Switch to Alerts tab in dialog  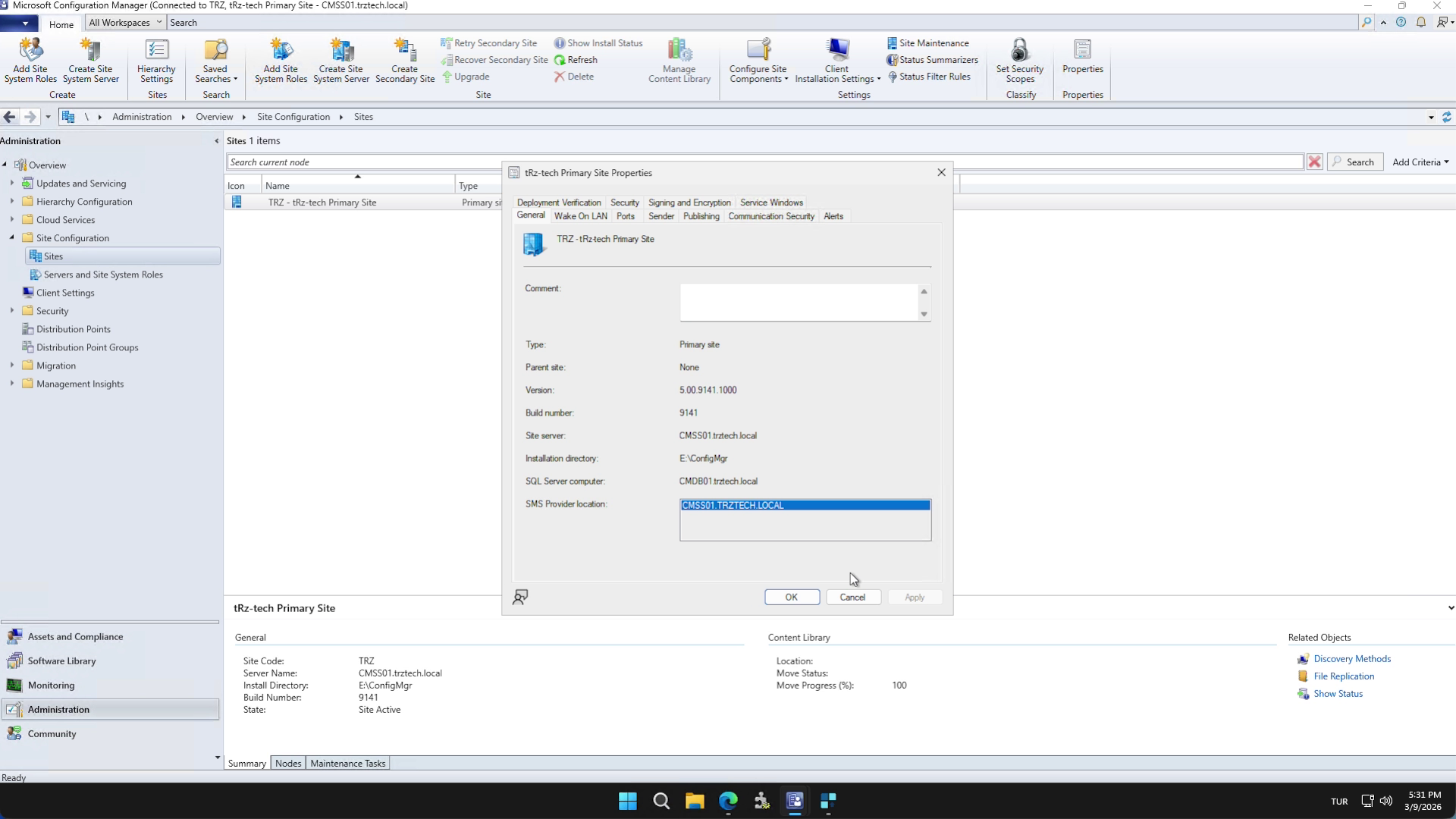pos(833,216)
